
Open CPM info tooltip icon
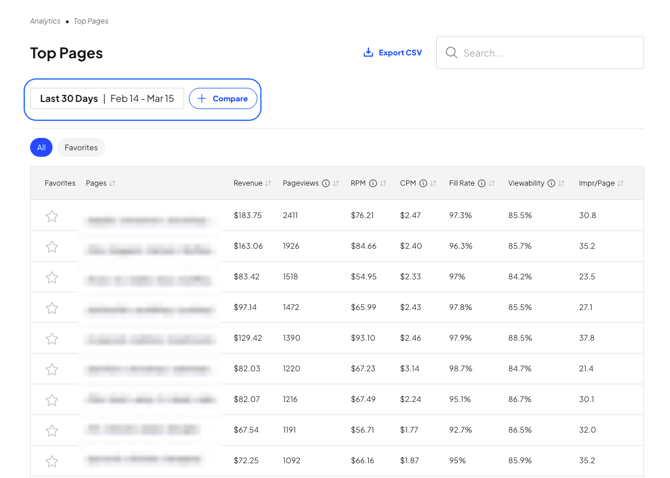click(x=423, y=183)
